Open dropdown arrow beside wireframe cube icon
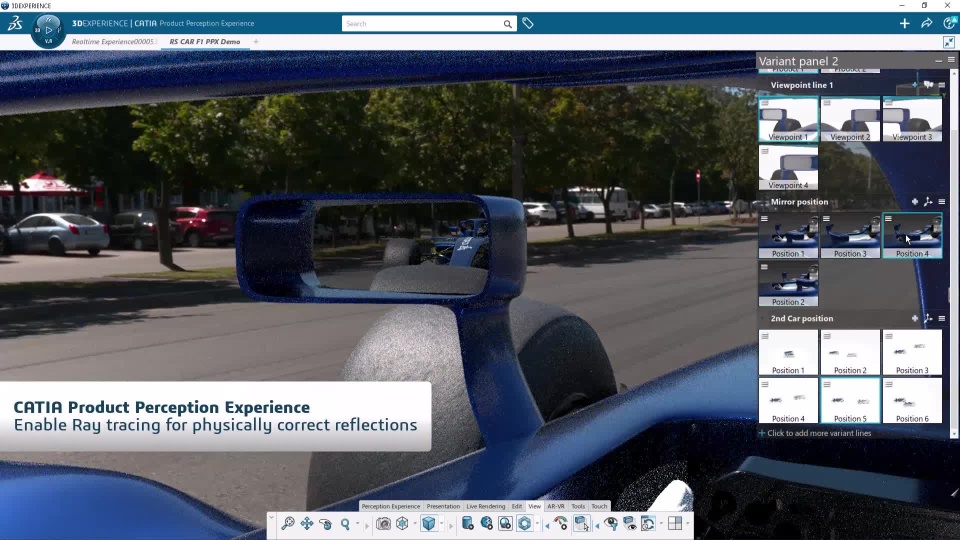Image resolution: width=960 pixels, height=540 pixels. point(414,524)
